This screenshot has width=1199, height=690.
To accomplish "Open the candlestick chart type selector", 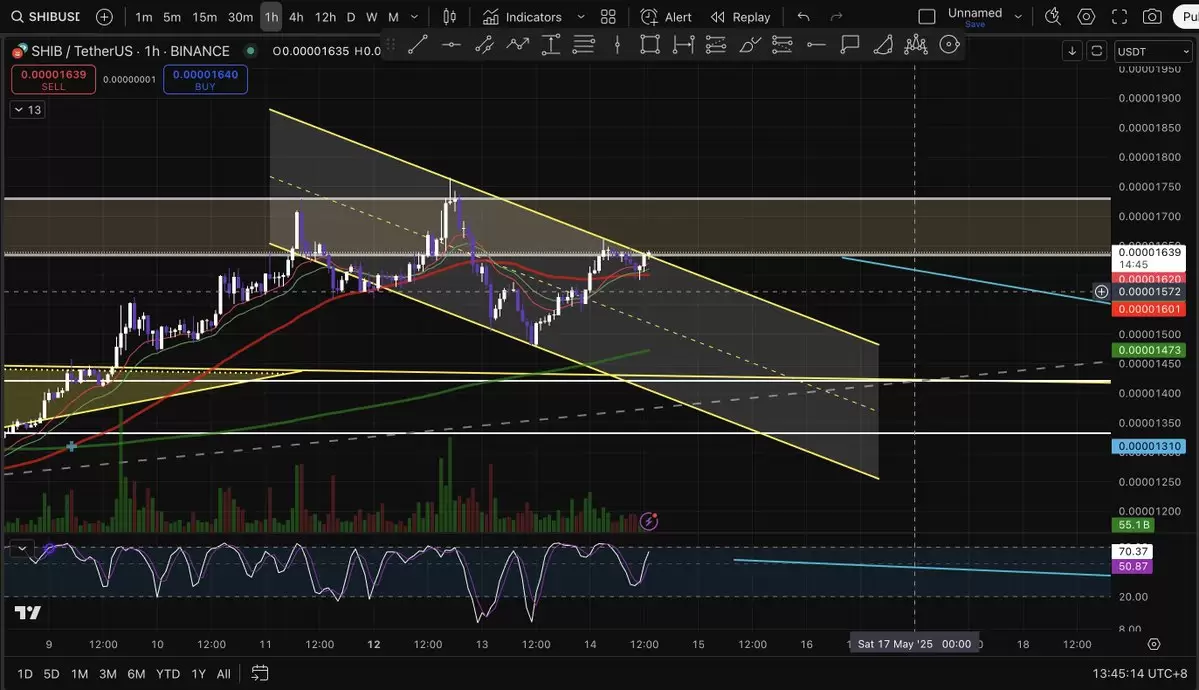I will pos(450,17).
